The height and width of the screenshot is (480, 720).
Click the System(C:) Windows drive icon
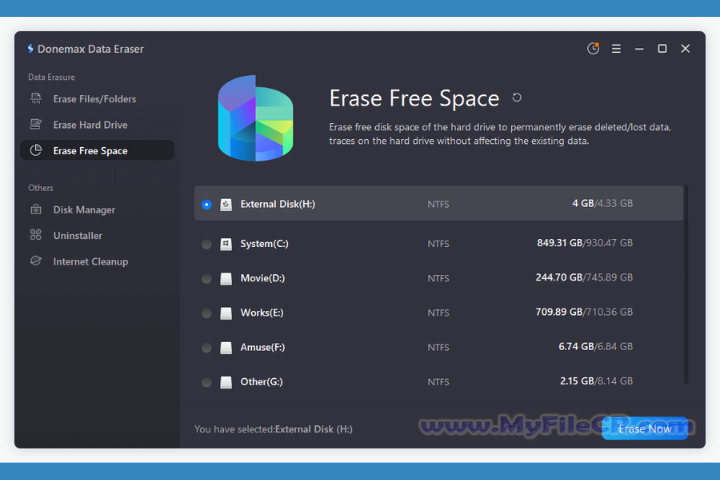point(226,244)
